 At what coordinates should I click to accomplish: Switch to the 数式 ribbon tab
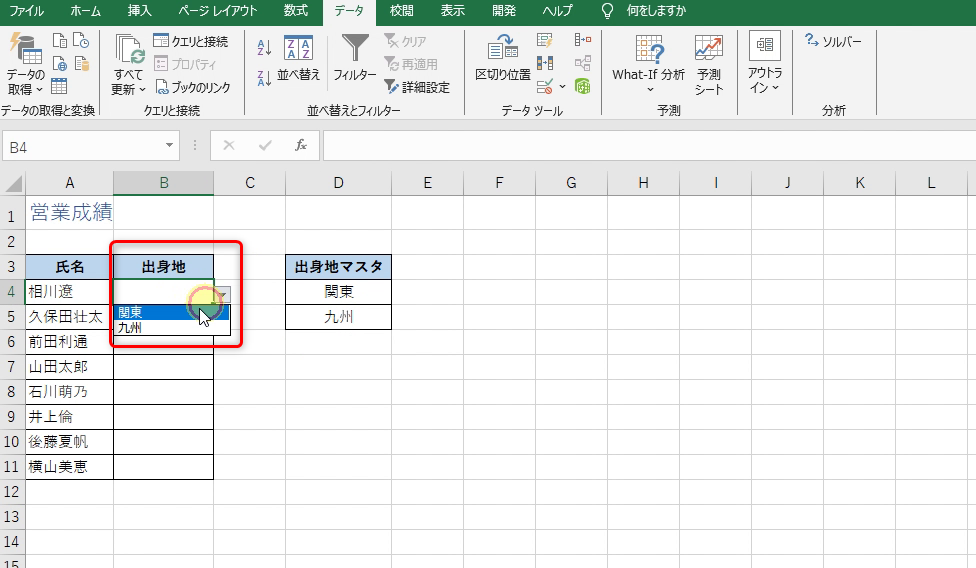(295, 11)
